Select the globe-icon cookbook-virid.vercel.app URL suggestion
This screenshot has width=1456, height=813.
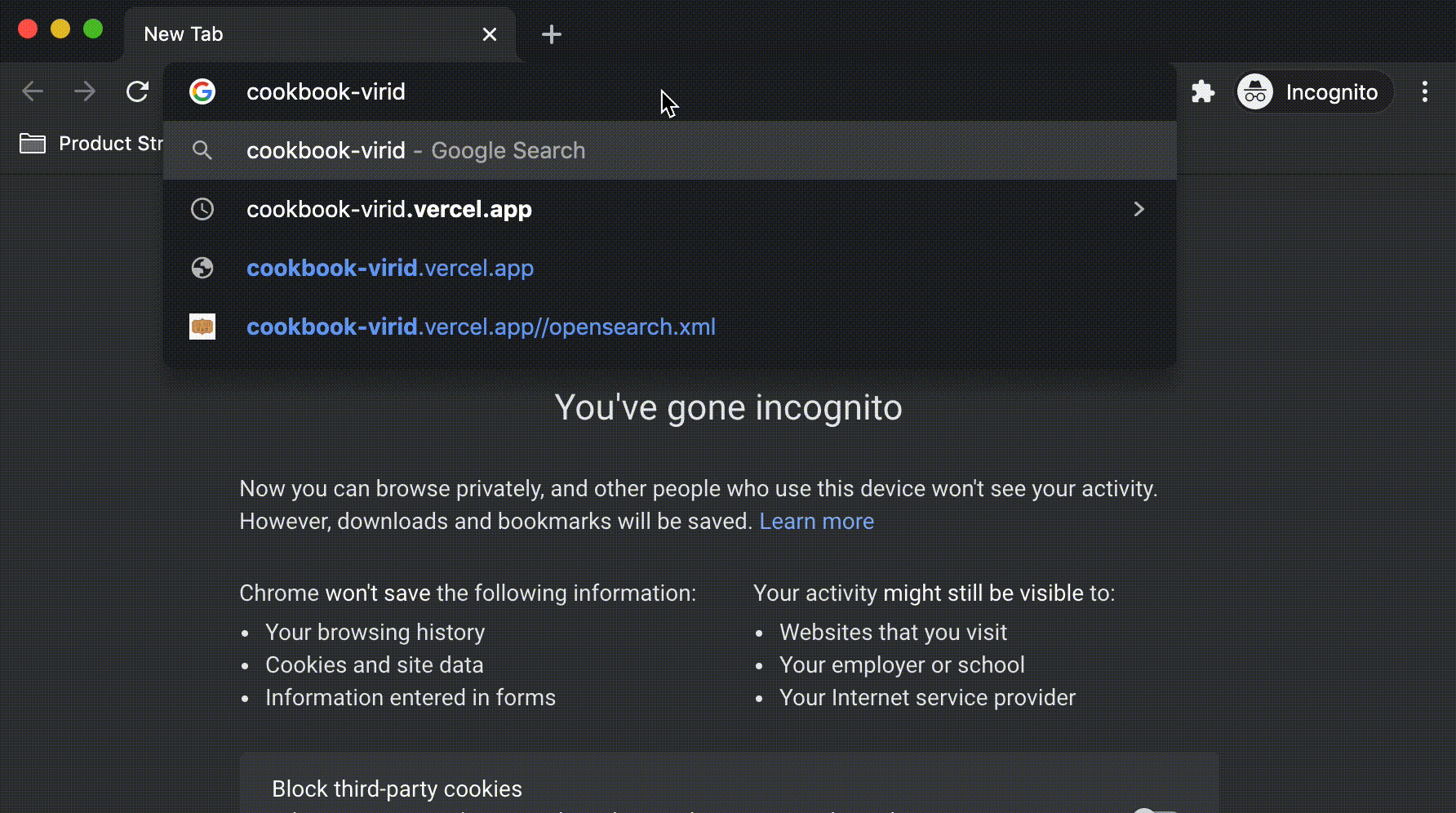point(670,268)
